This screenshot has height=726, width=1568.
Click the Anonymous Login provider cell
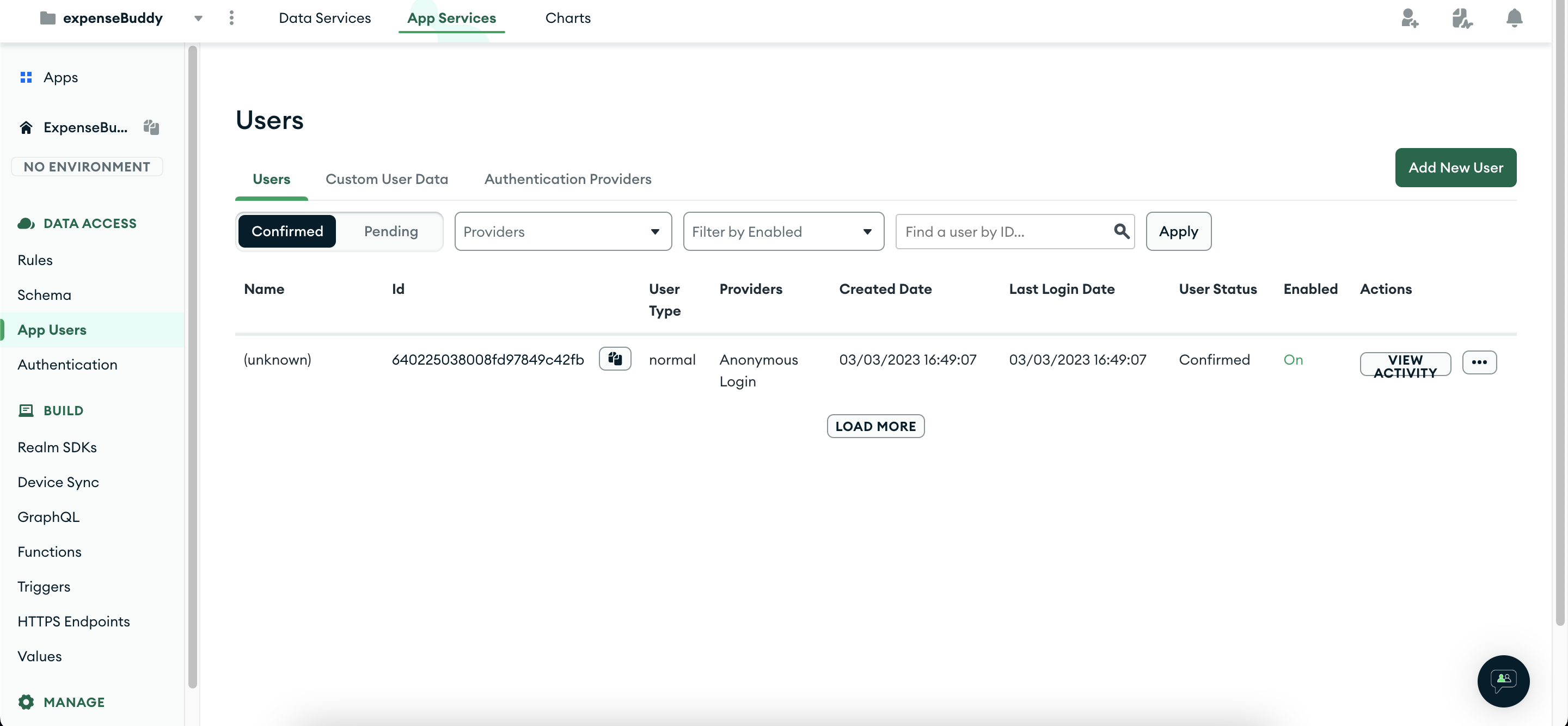click(758, 371)
